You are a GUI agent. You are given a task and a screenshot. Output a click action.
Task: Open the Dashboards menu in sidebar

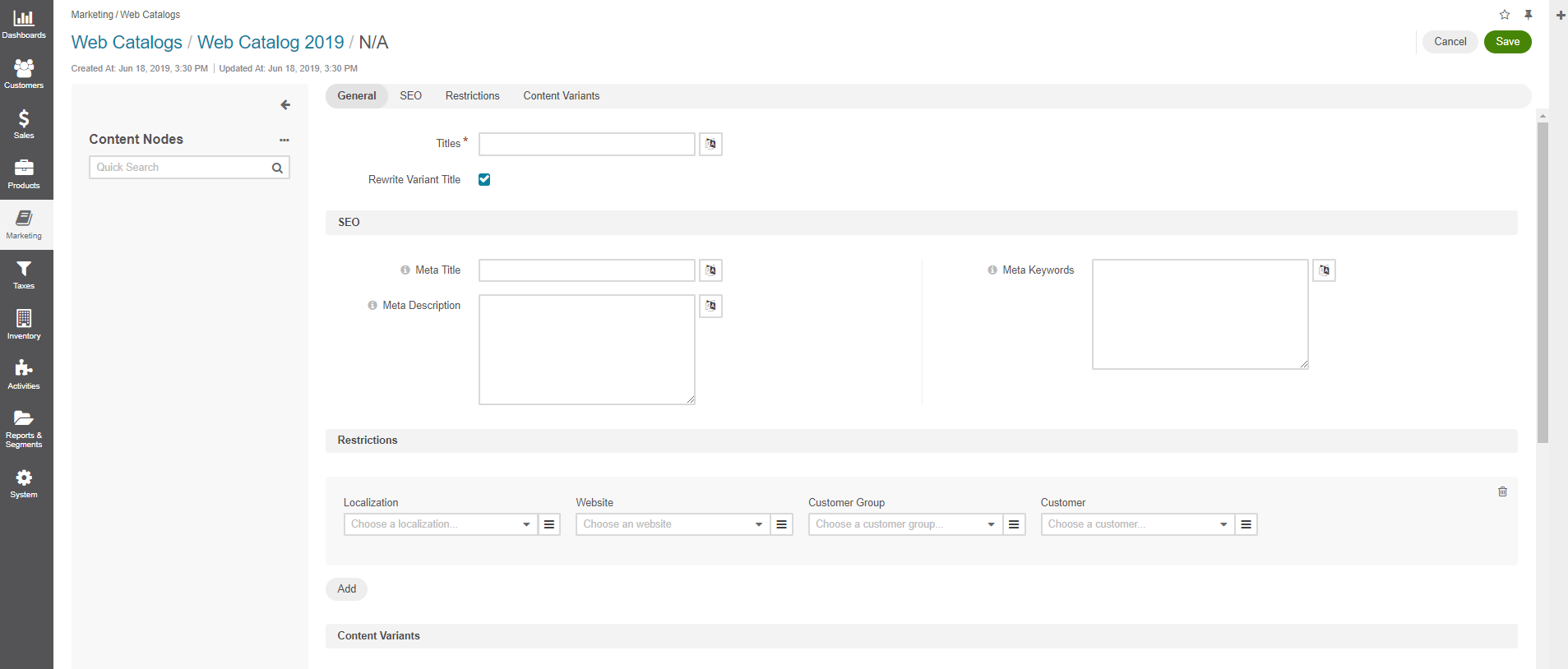coord(24,25)
